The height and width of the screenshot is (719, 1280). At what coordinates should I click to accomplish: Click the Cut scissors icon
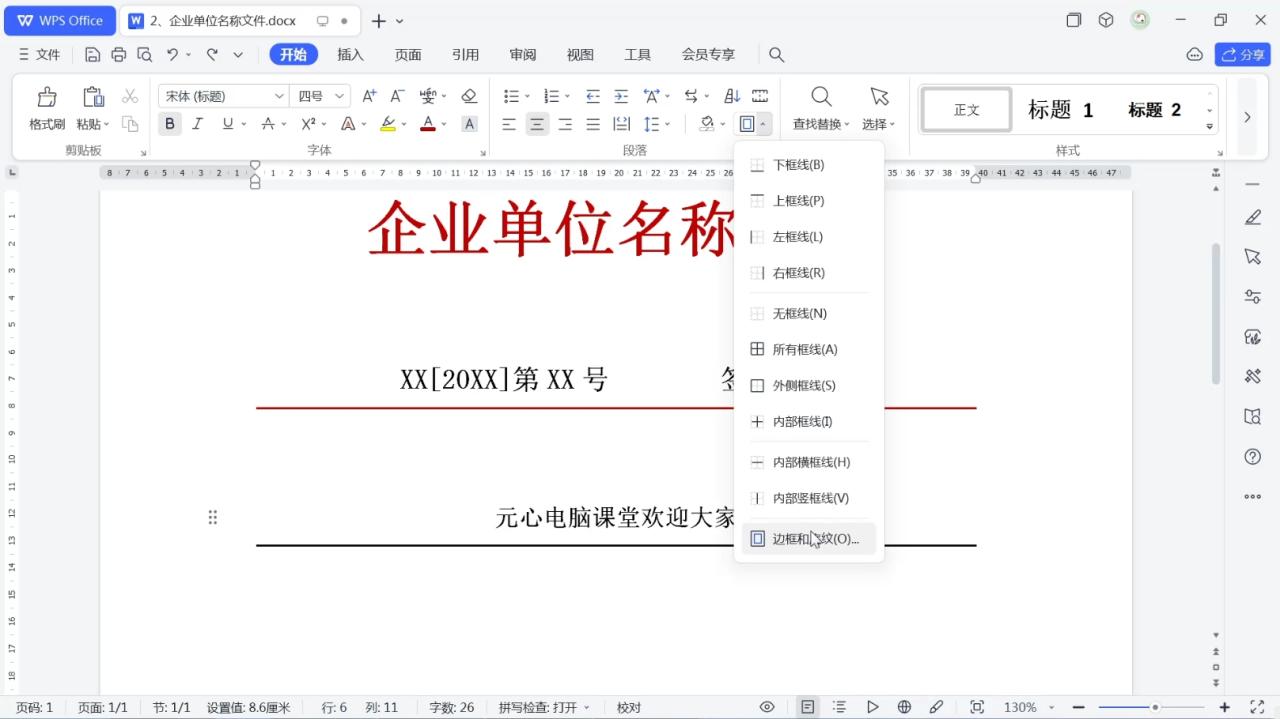(130, 96)
